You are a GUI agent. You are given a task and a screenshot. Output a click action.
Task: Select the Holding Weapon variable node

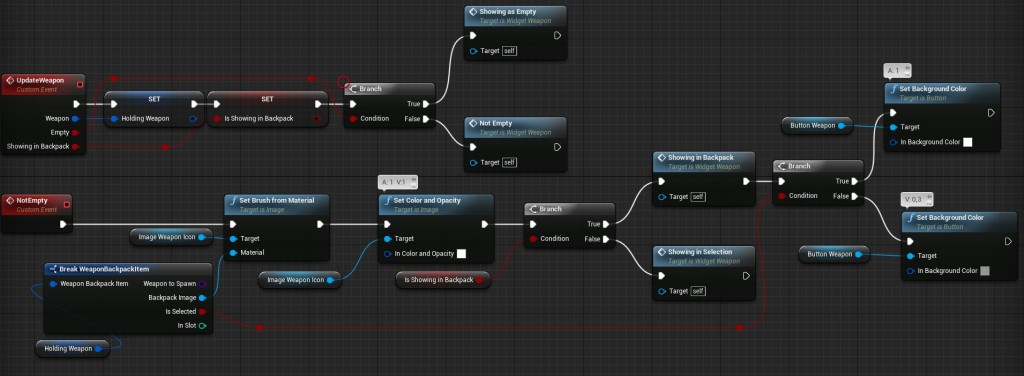[x=72, y=349]
